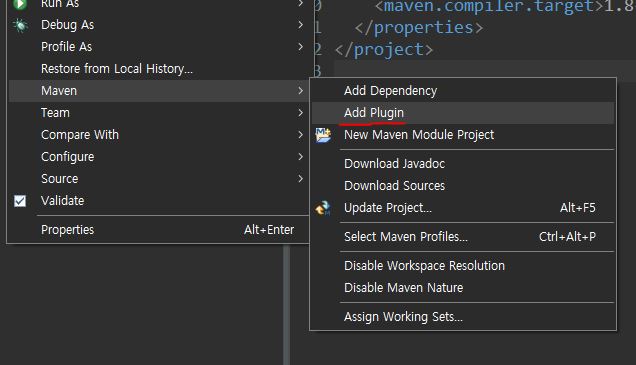Open the Team menu entry
The image size is (636, 365).
(x=158, y=112)
